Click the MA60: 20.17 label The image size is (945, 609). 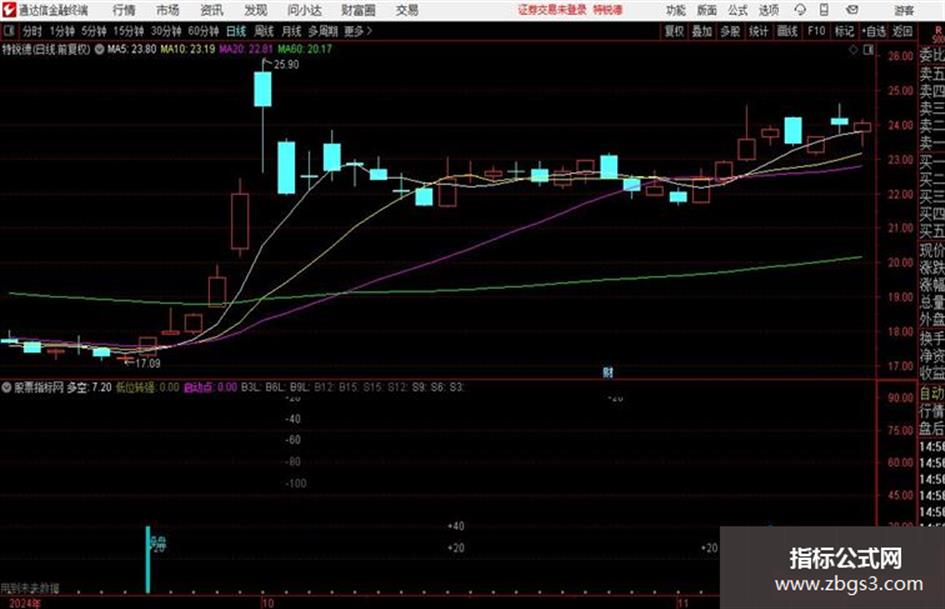tap(305, 49)
